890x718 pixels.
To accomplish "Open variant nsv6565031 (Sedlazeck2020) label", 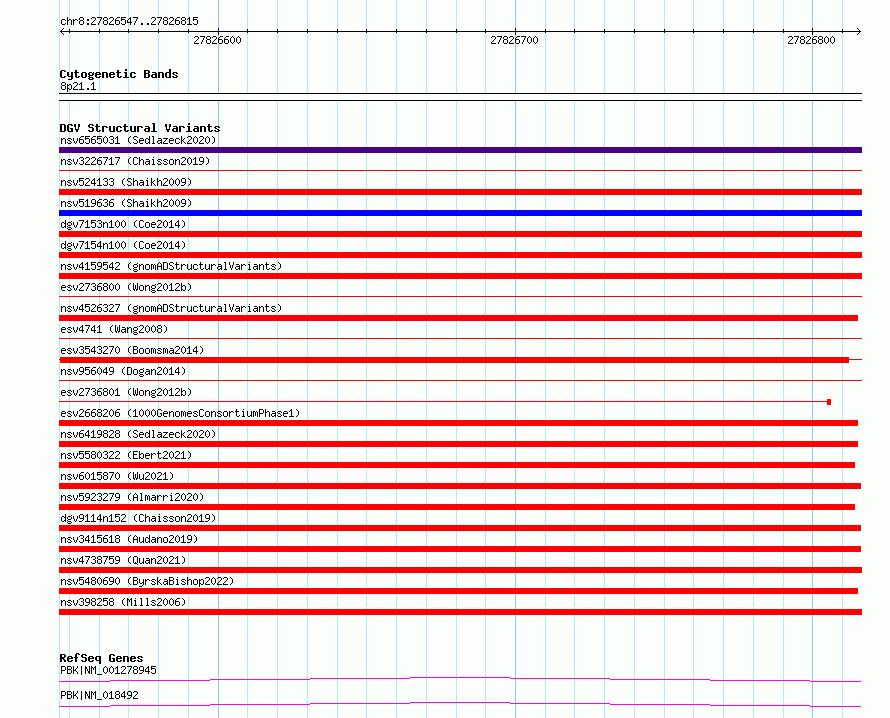I will point(138,140).
